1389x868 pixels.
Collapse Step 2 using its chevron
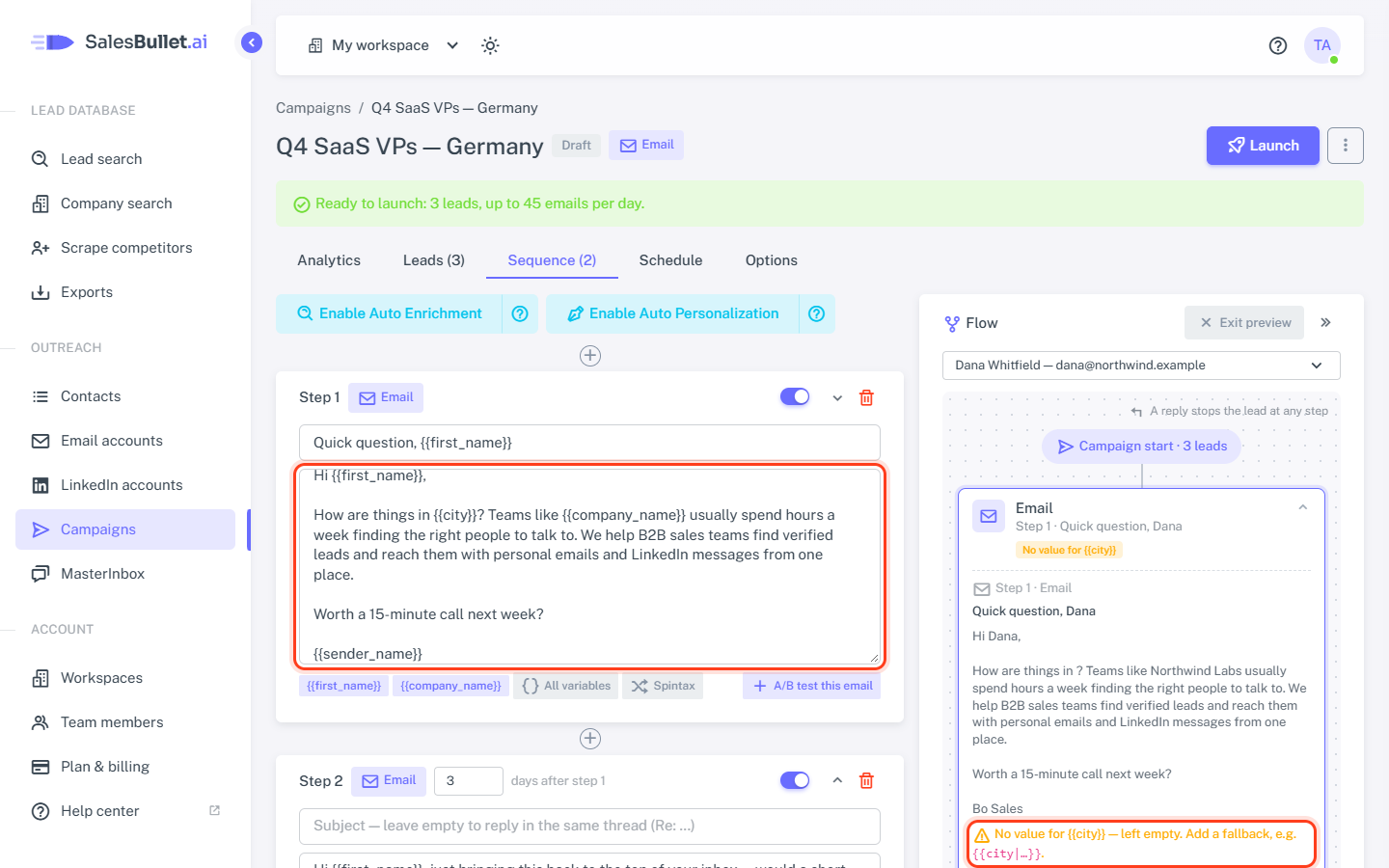pos(837,780)
